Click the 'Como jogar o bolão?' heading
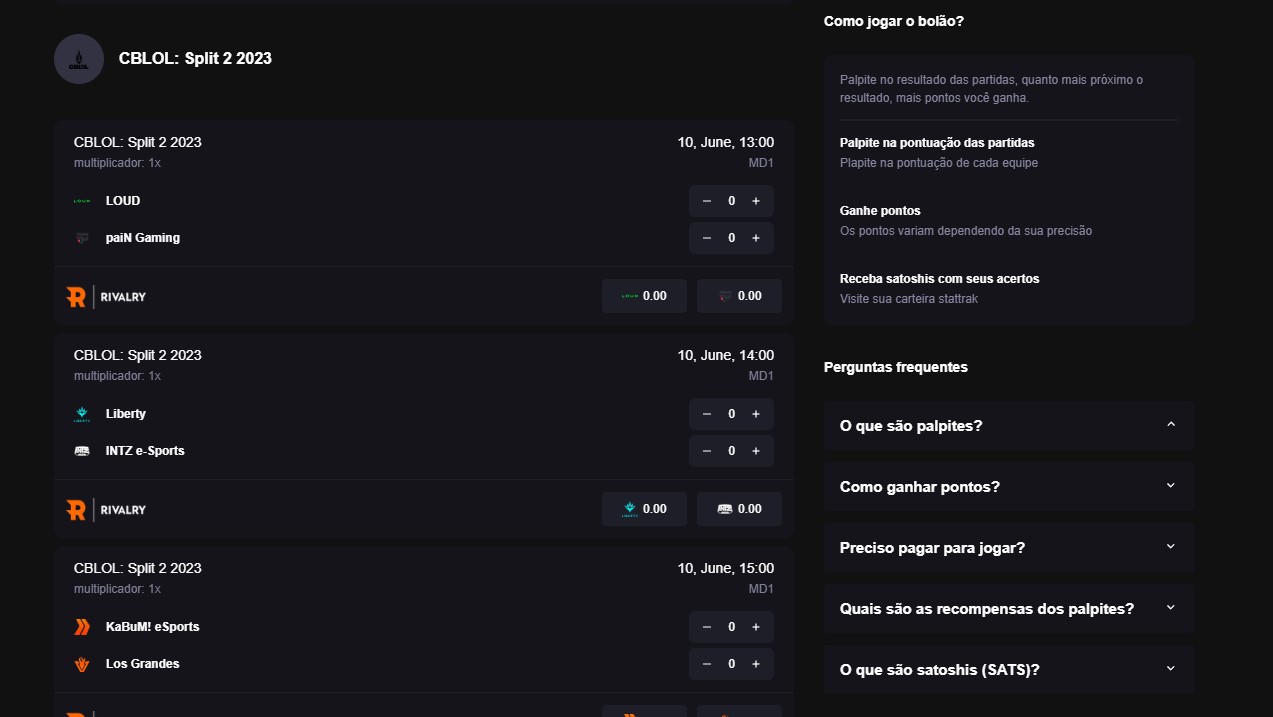 pos(892,20)
